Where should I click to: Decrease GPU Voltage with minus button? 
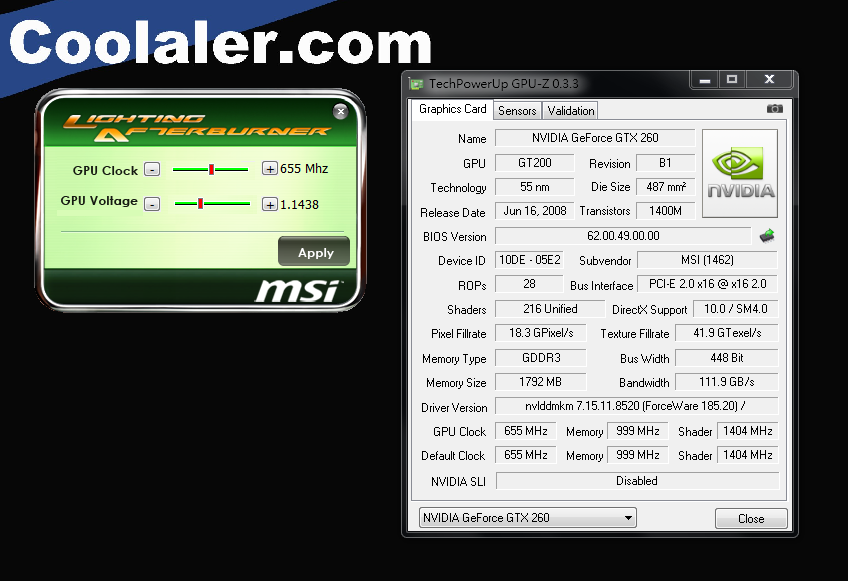153,204
